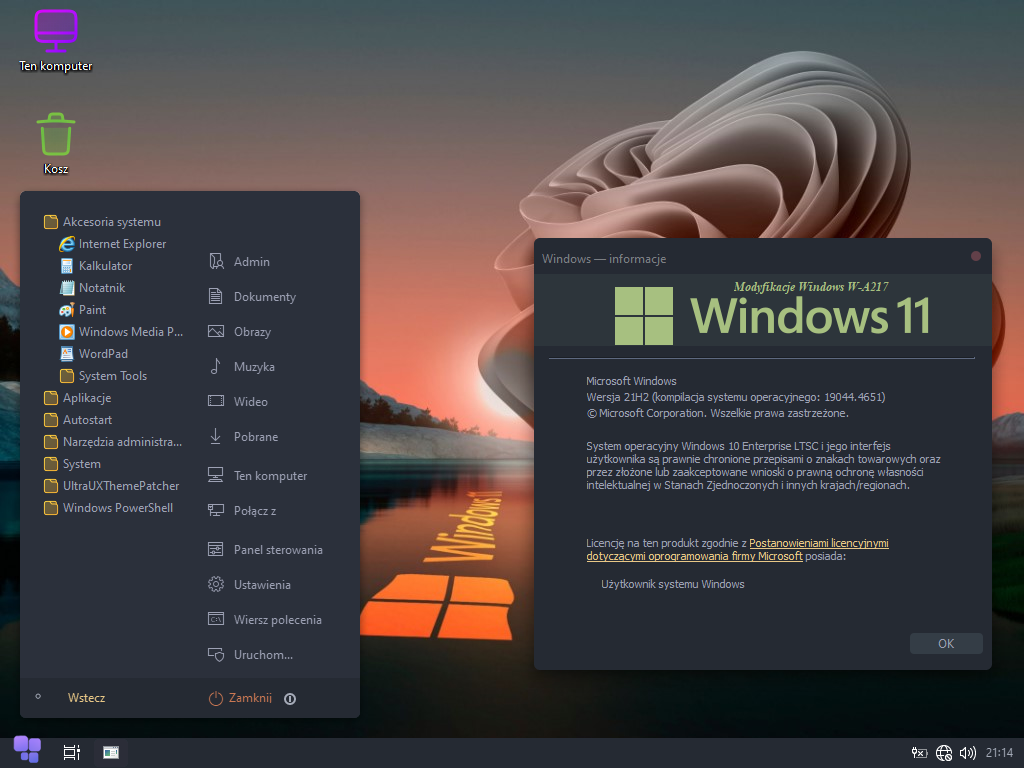Screen dimensions: 1024x768
Task: Open Notatnik in the programs list
Action: (101, 288)
